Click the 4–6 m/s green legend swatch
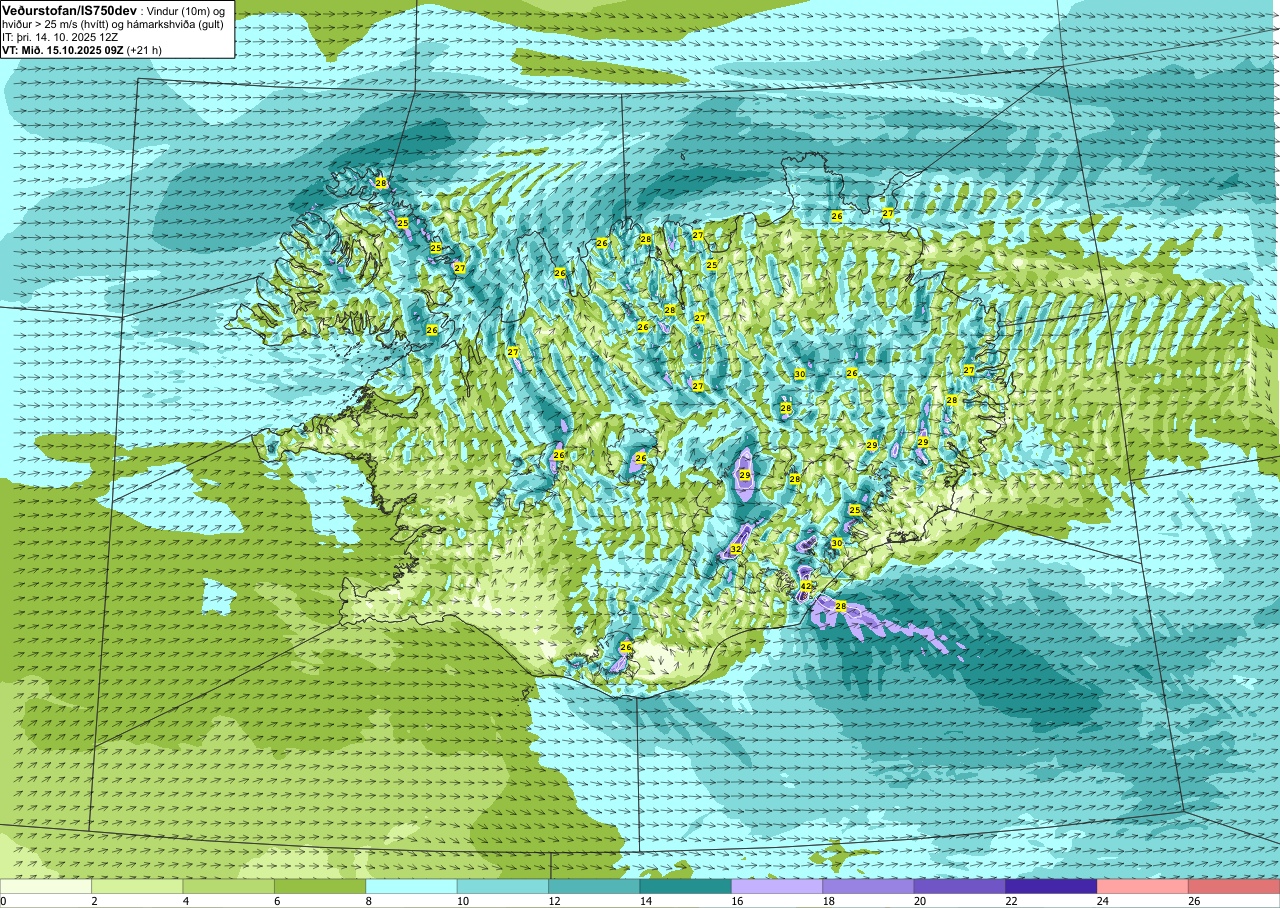The height and width of the screenshot is (908, 1280). pos(229,887)
